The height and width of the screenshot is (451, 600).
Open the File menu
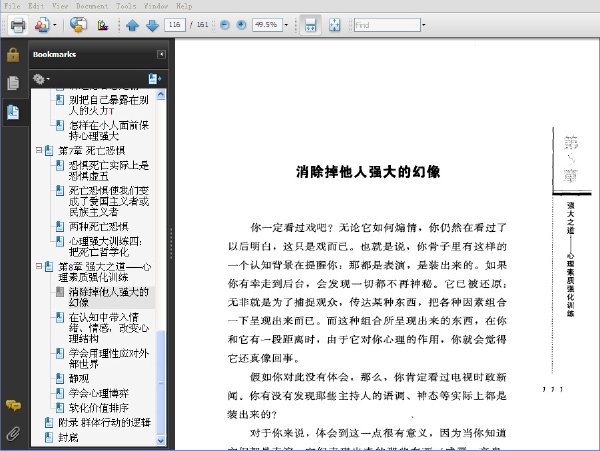pyautogui.click(x=12, y=6)
